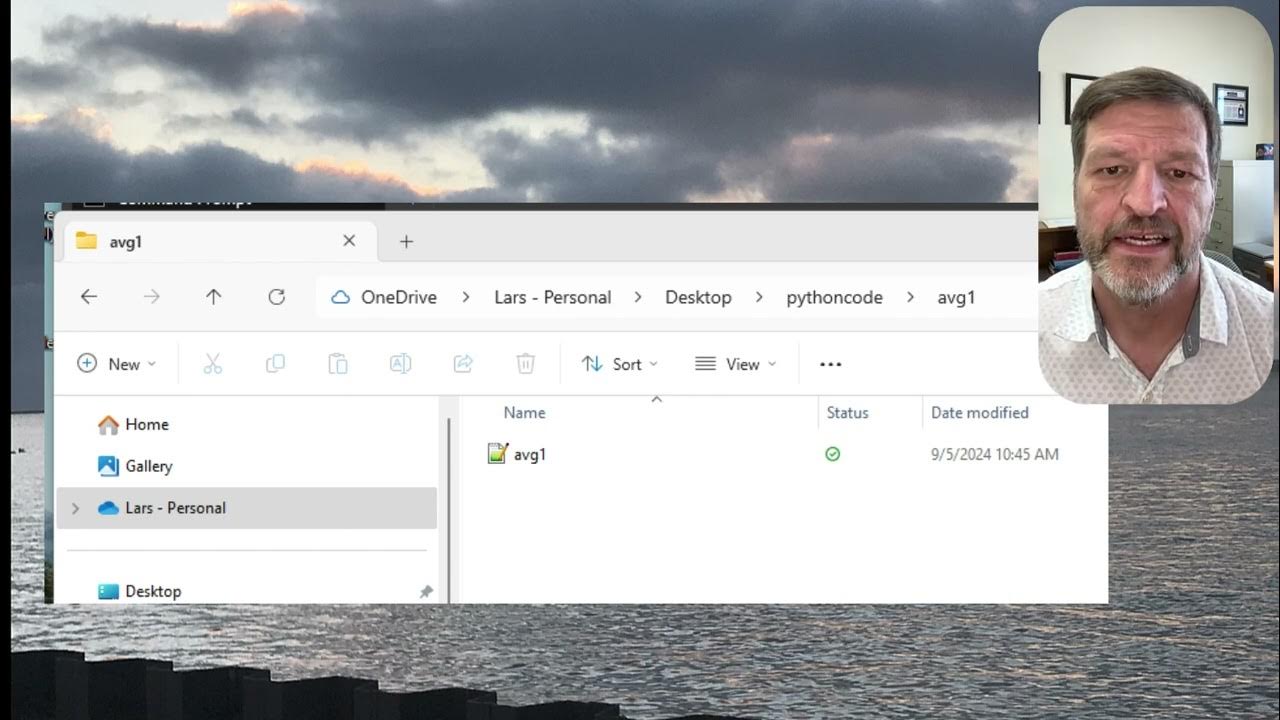
Task: Click the OneDrive cloud icon in address bar
Action: [x=341, y=297]
